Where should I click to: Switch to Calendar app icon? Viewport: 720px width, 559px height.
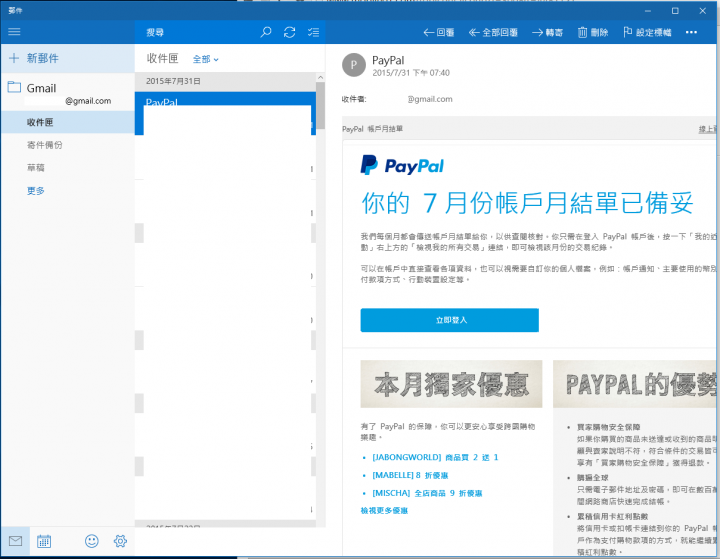tap(44, 541)
